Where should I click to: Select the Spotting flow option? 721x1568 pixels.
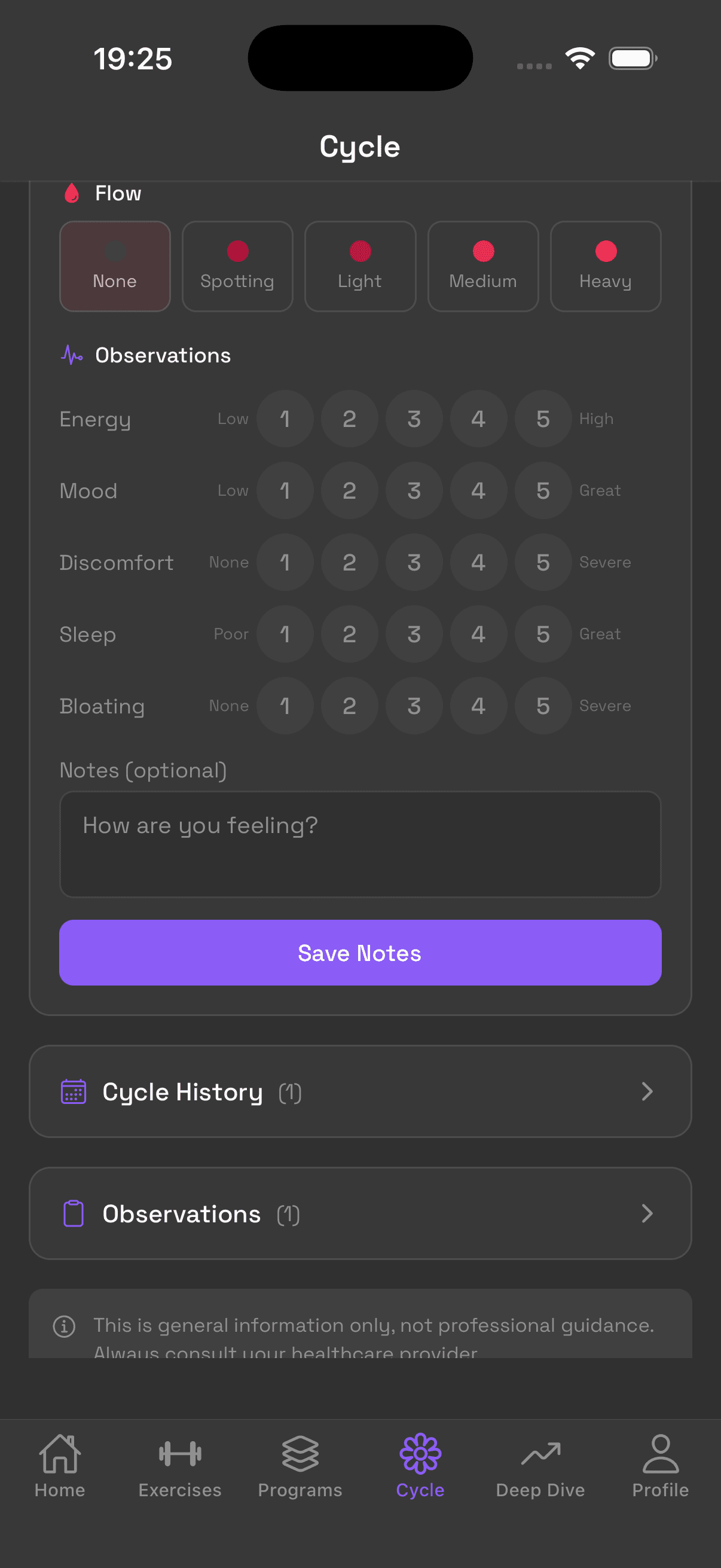(x=237, y=266)
